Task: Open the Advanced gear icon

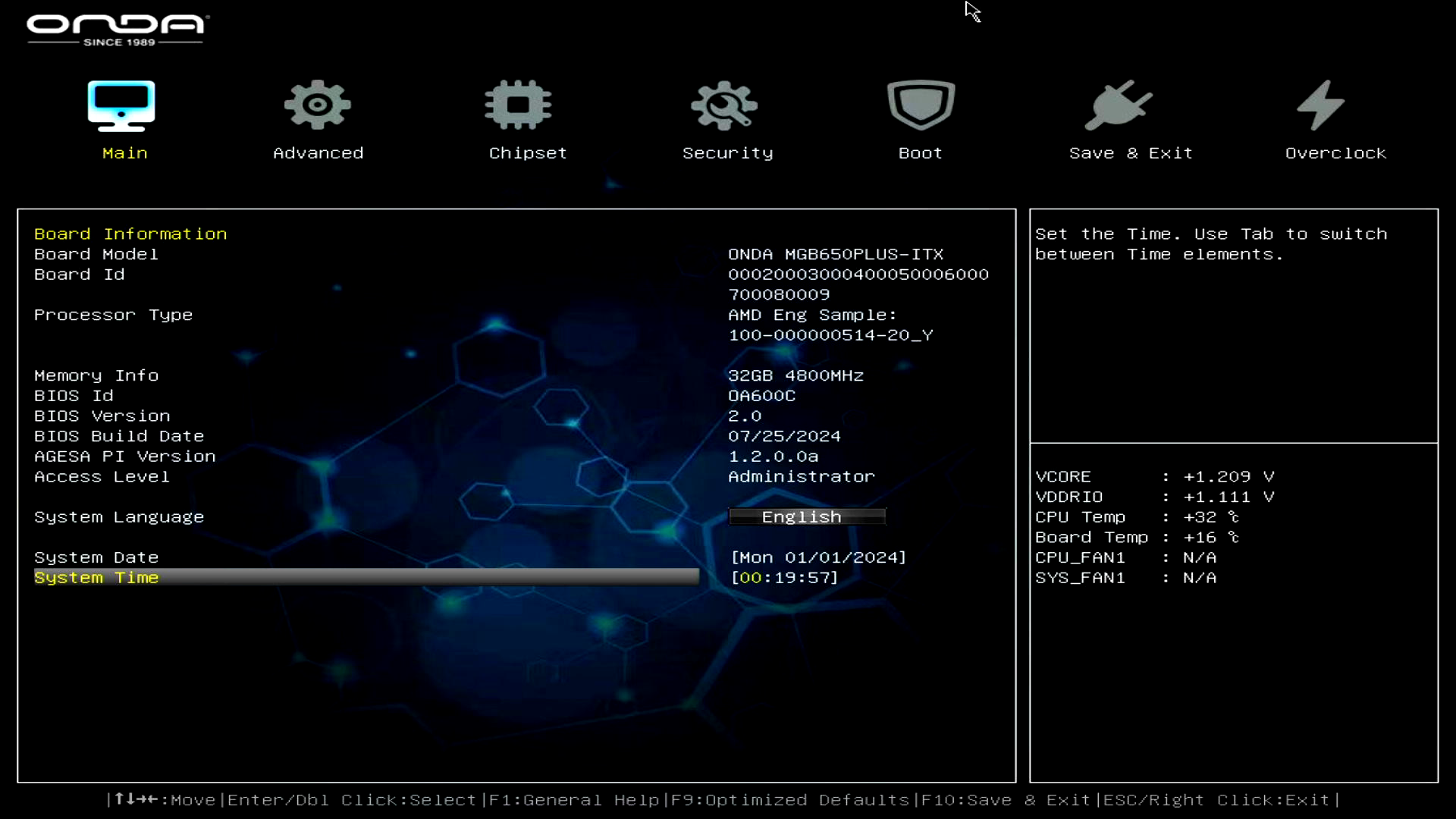Action: pos(318,105)
